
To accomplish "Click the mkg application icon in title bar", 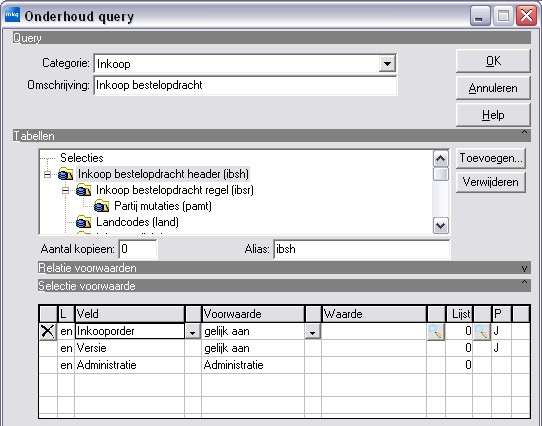I will [12, 15].
